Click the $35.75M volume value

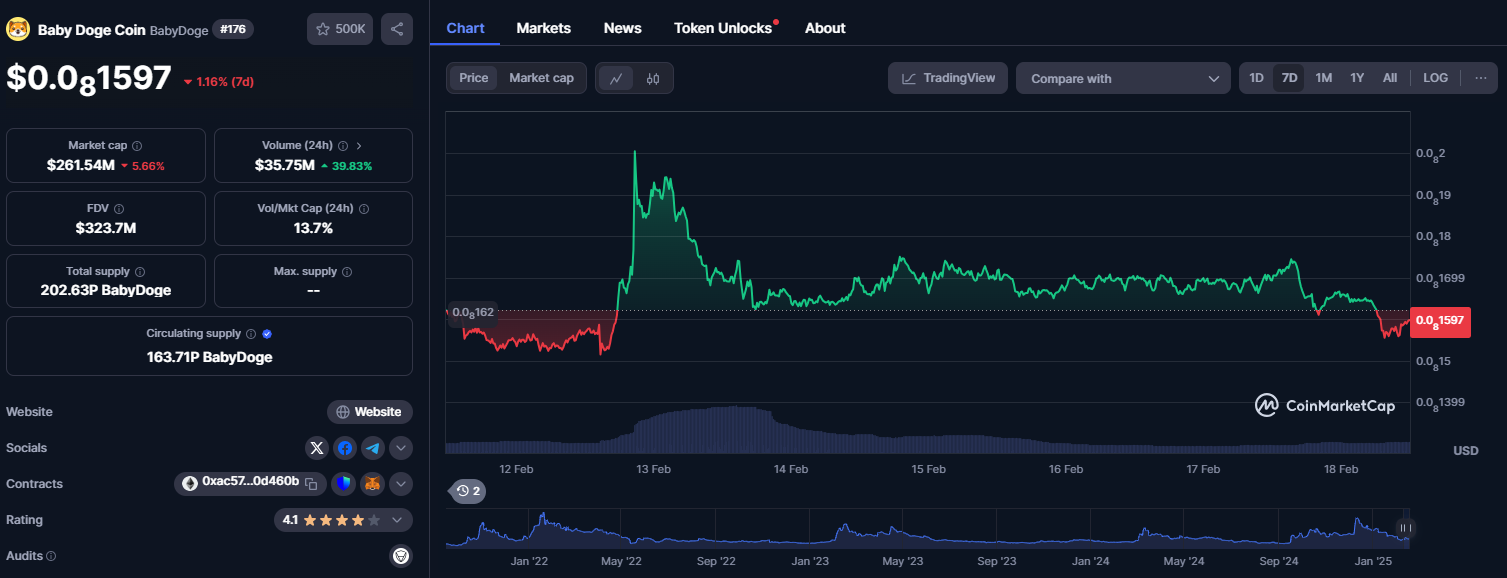coord(285,165)
